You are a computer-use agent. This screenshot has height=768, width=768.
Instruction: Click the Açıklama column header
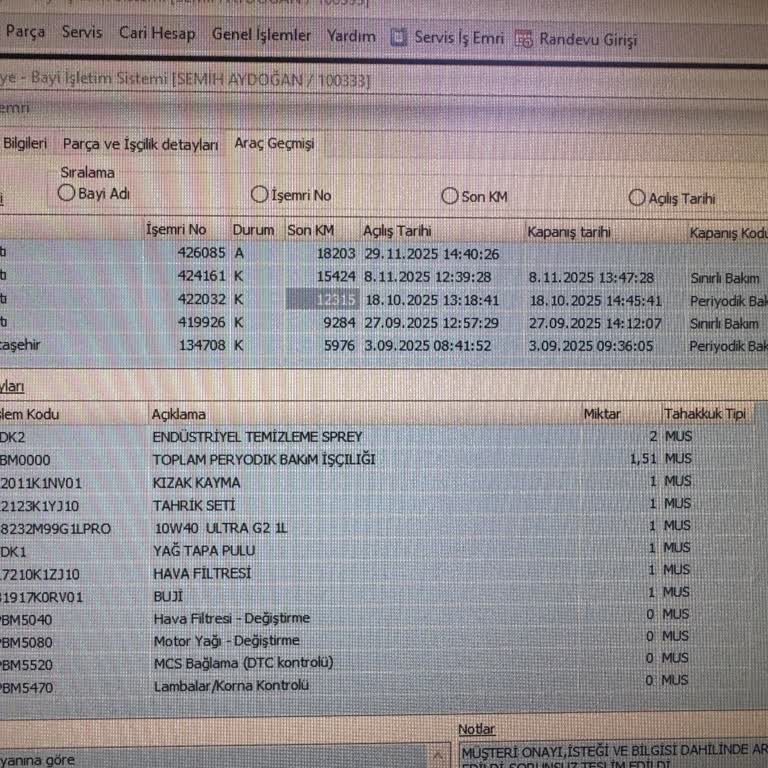pos(178,414)
